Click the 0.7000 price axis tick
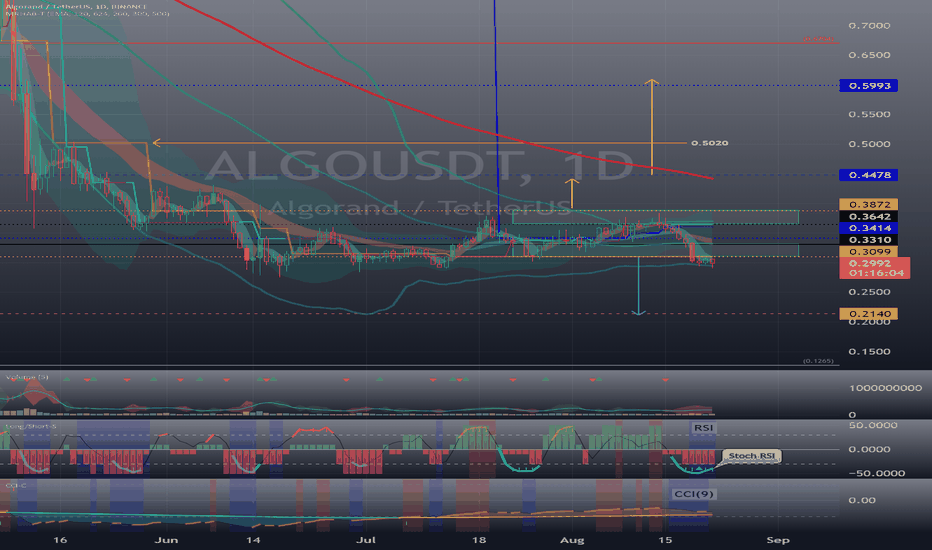932x550 pixels. click(869, 26)
